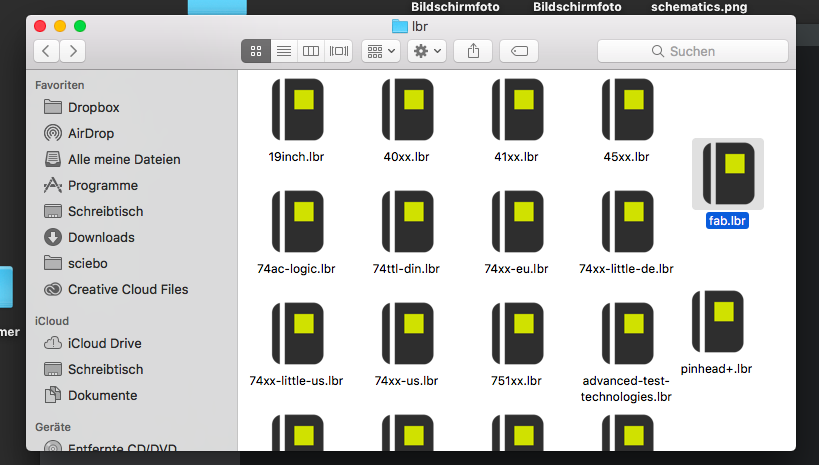Click the Geräte sidebar heading
Image resolution: width=819 pixels, height=465 pixels.
[53, 427]
